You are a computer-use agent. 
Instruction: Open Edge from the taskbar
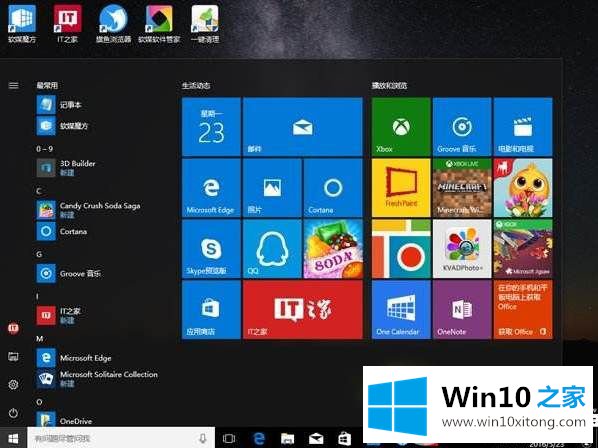point(259,438)
